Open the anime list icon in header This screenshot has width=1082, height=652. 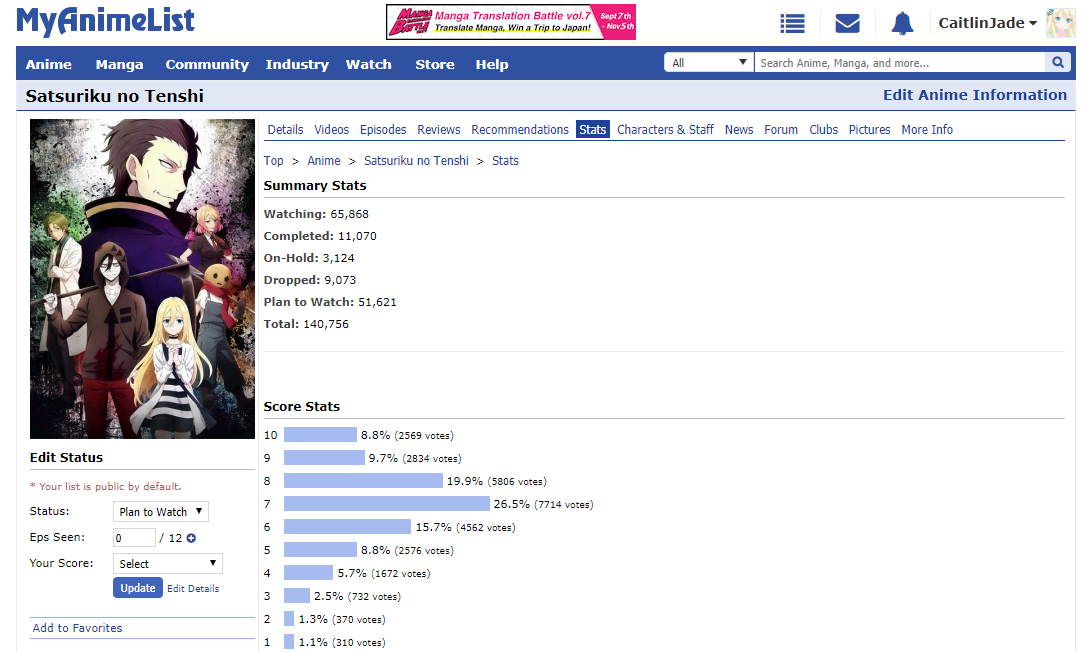pos(792,23)
